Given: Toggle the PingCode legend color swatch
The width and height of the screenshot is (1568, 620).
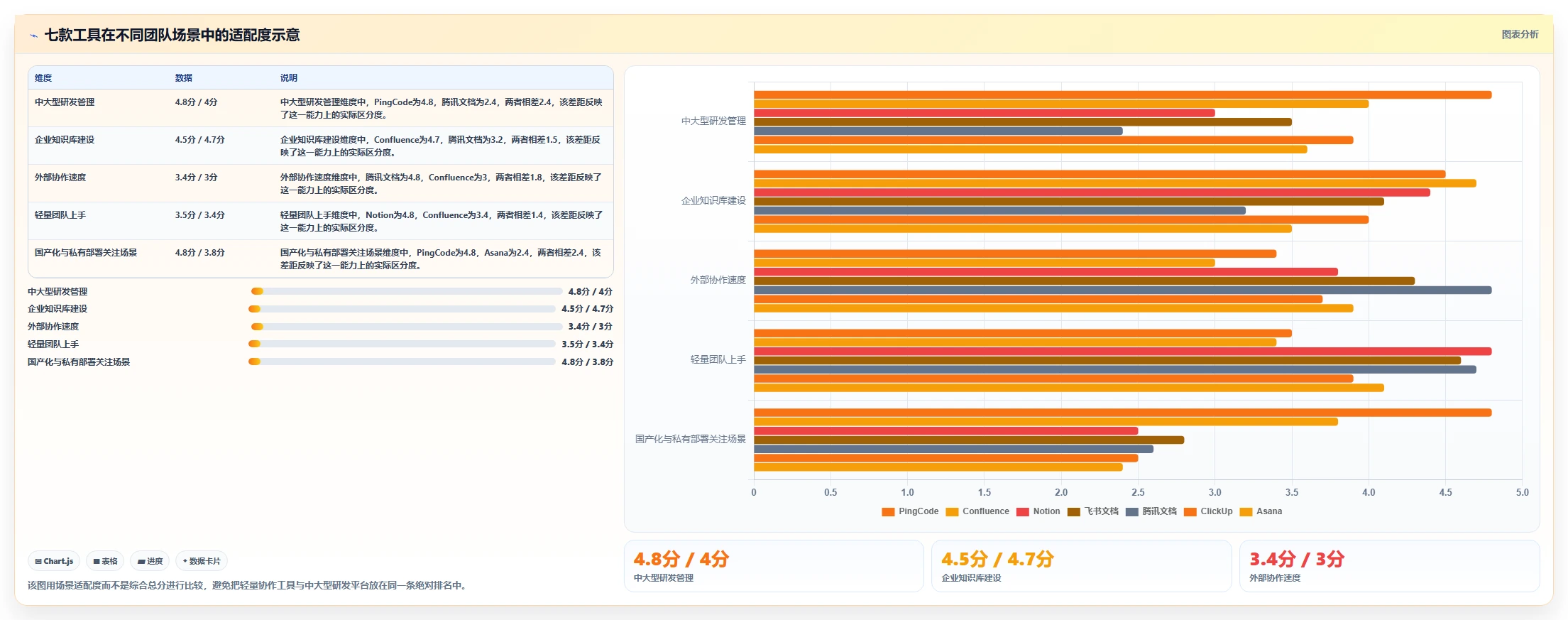Looking at the screenshot, I should 888,511.
